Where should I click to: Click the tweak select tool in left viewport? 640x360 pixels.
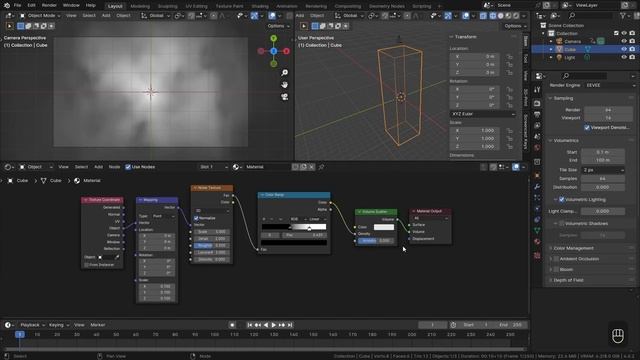point(9,26)
